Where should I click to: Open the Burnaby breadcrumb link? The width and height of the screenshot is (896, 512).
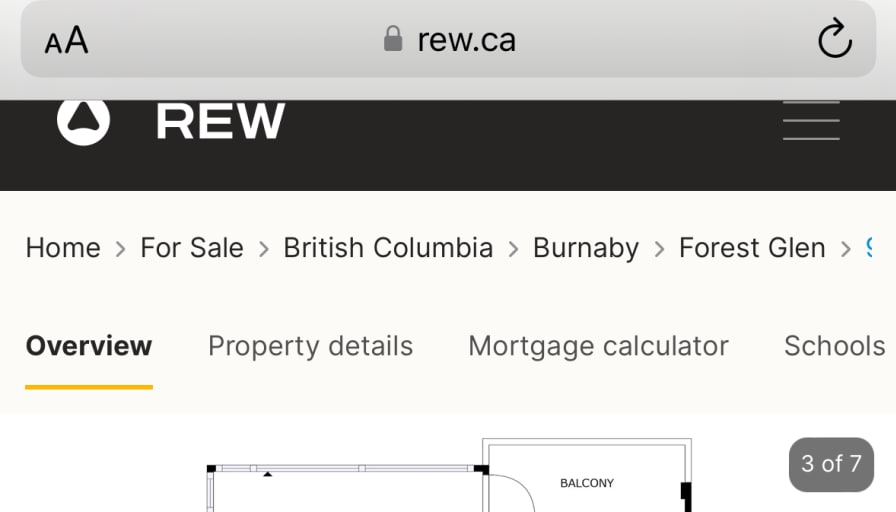point(586,249)
